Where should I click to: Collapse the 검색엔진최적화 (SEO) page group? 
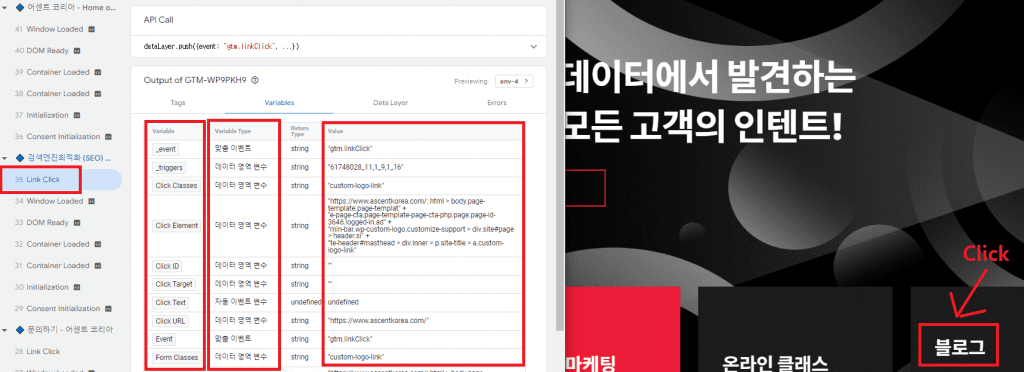click(5, 158)
